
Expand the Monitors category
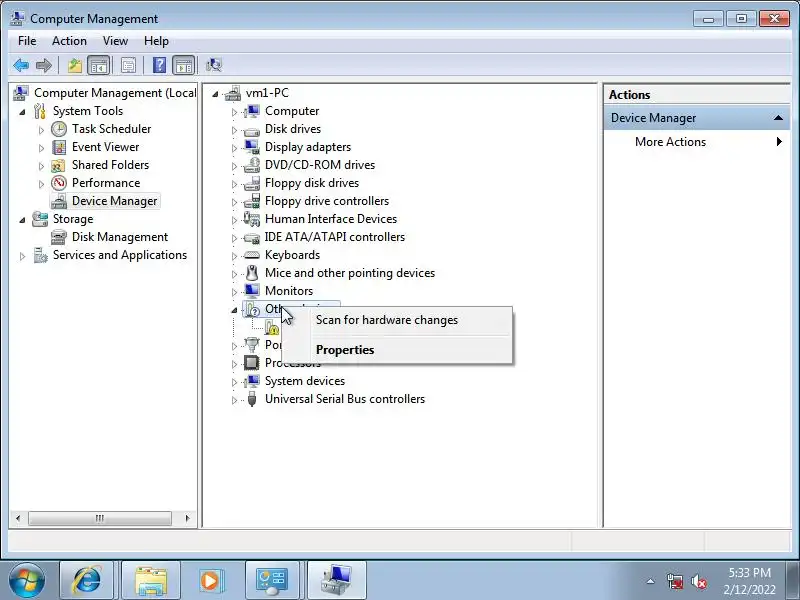[234, 292]
